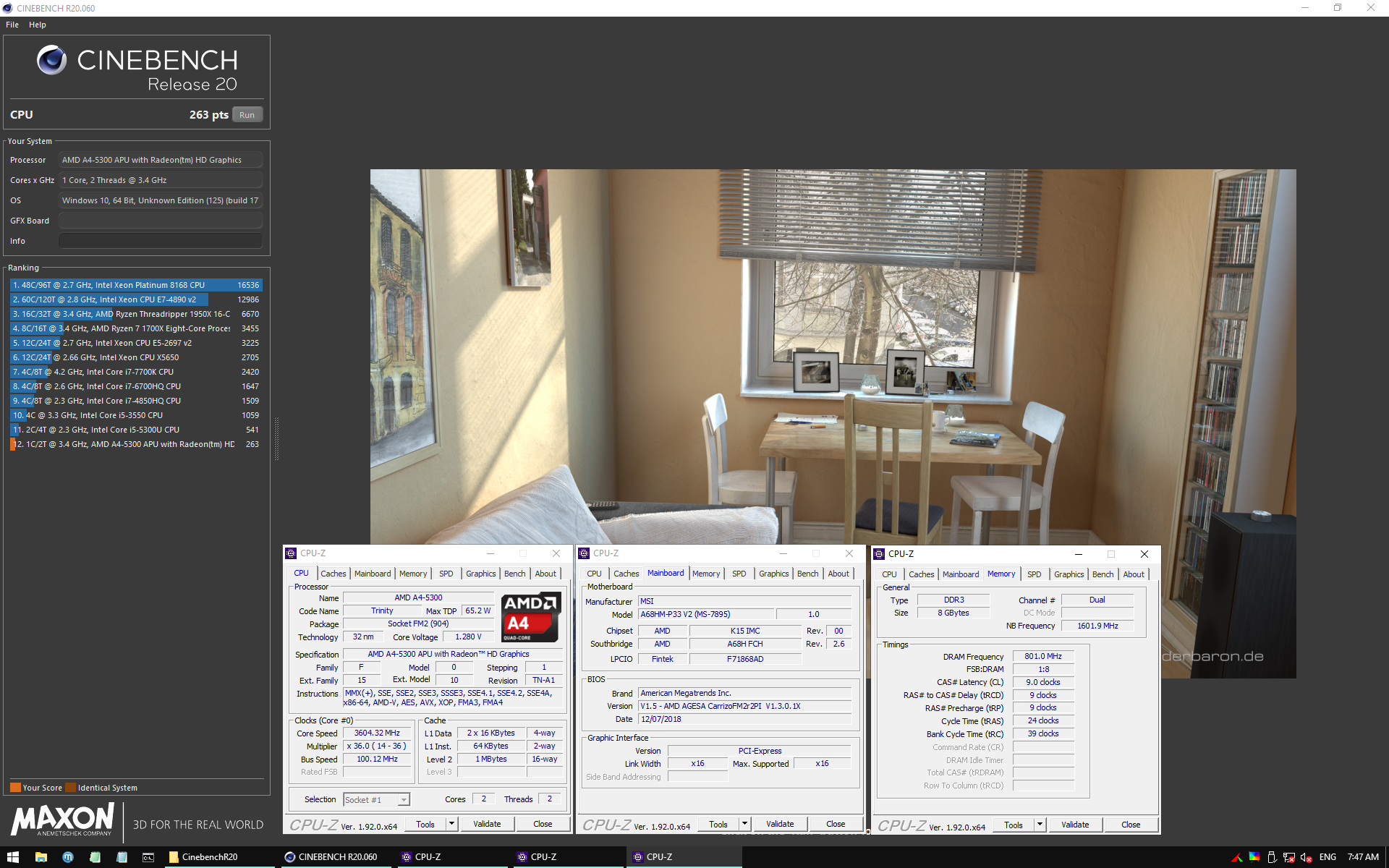Click Validate in the CPU-Z Memory window
The width and height of the screenshot is (1389, 868).
1075,825
